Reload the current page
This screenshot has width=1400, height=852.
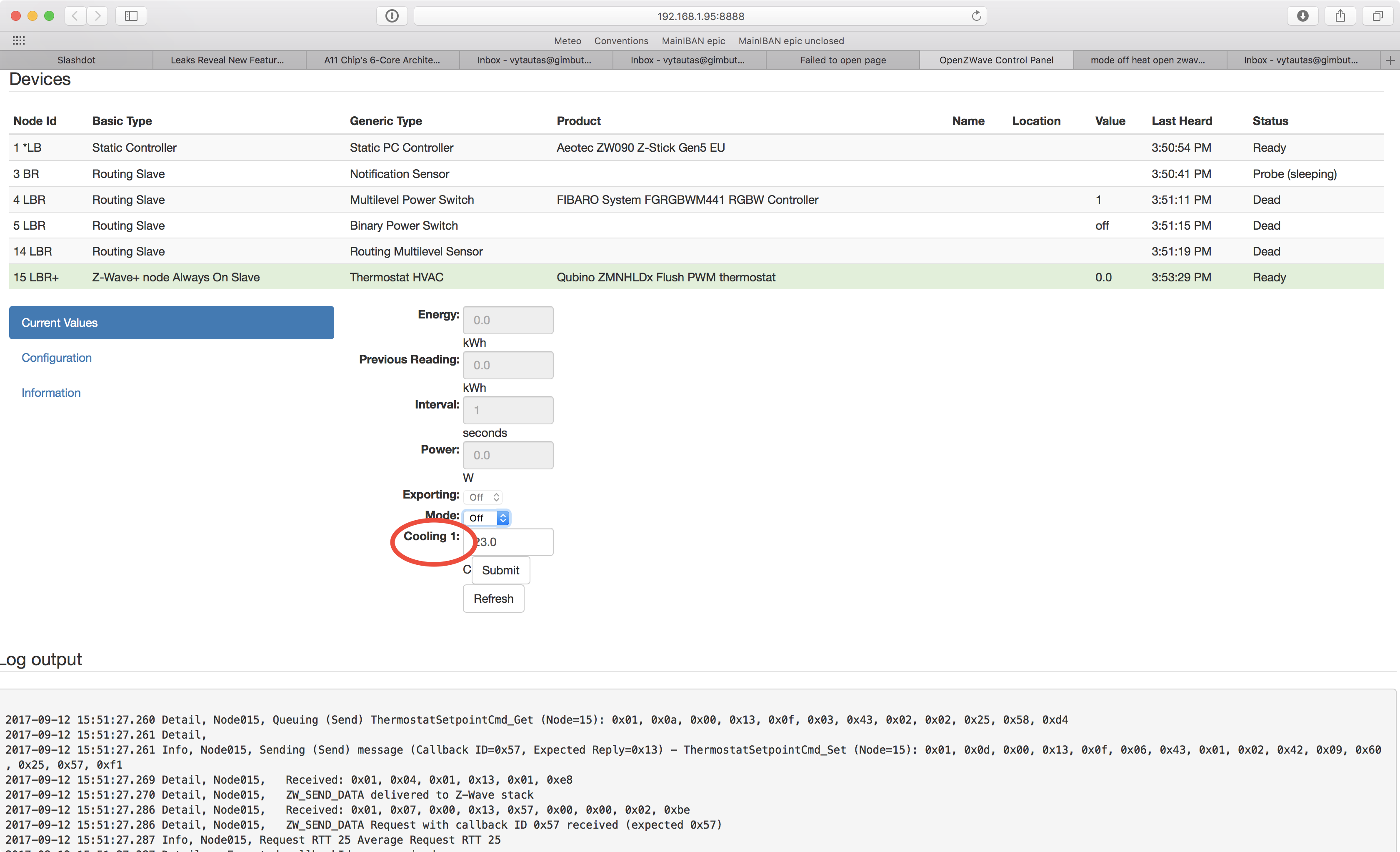976,16
